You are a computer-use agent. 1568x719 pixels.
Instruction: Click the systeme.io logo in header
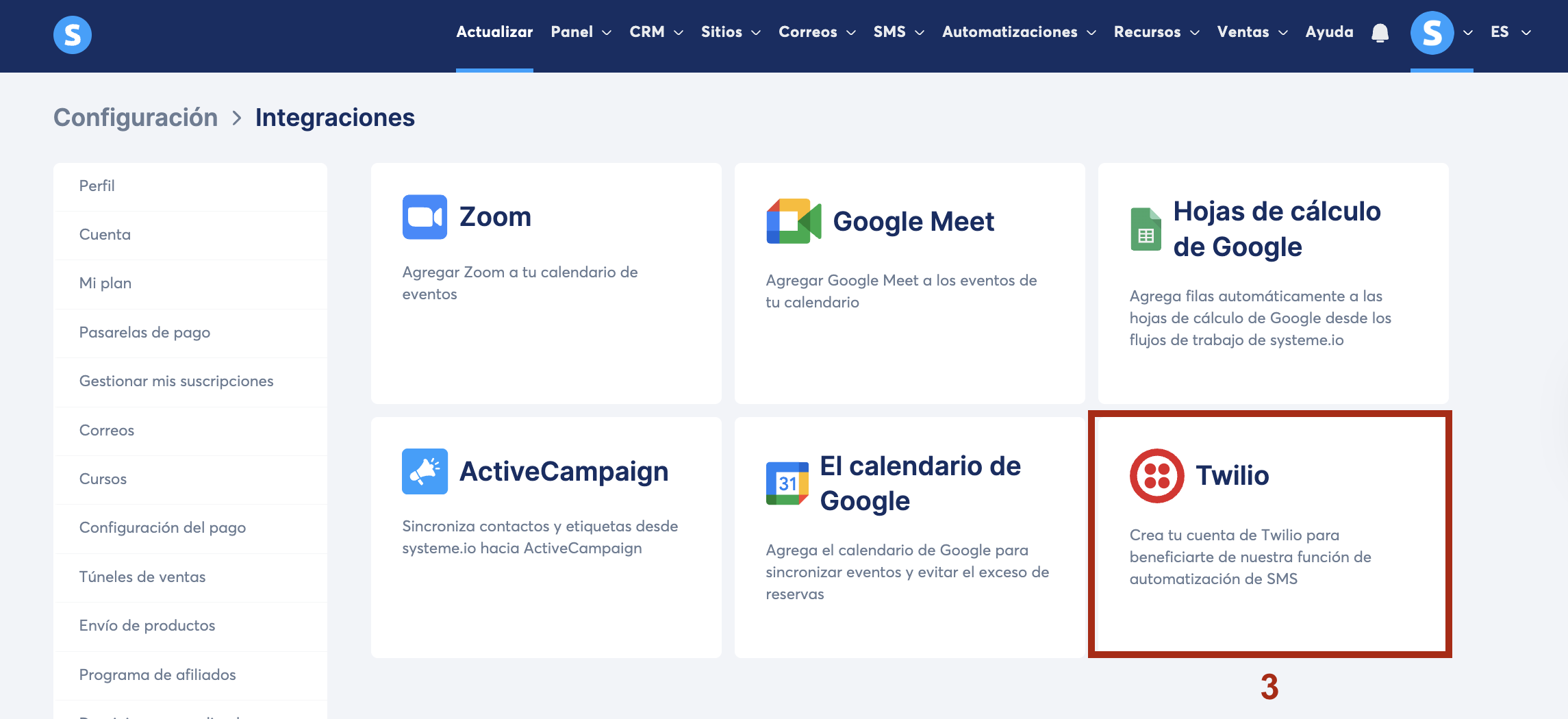pyautogui.click(x=73, y=35)
